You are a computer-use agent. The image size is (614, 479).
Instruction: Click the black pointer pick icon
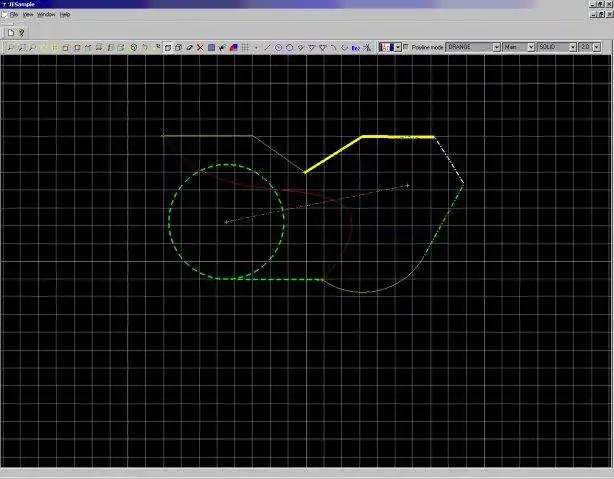click(222, 48)
